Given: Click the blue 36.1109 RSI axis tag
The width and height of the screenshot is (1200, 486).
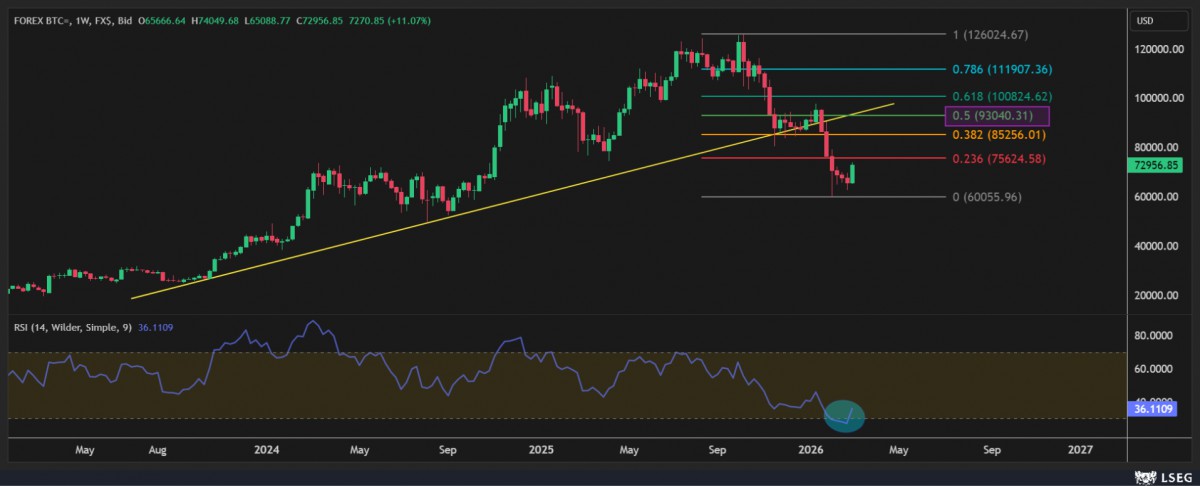Looking at the screenshot, I should click(x=1151, y=409).
